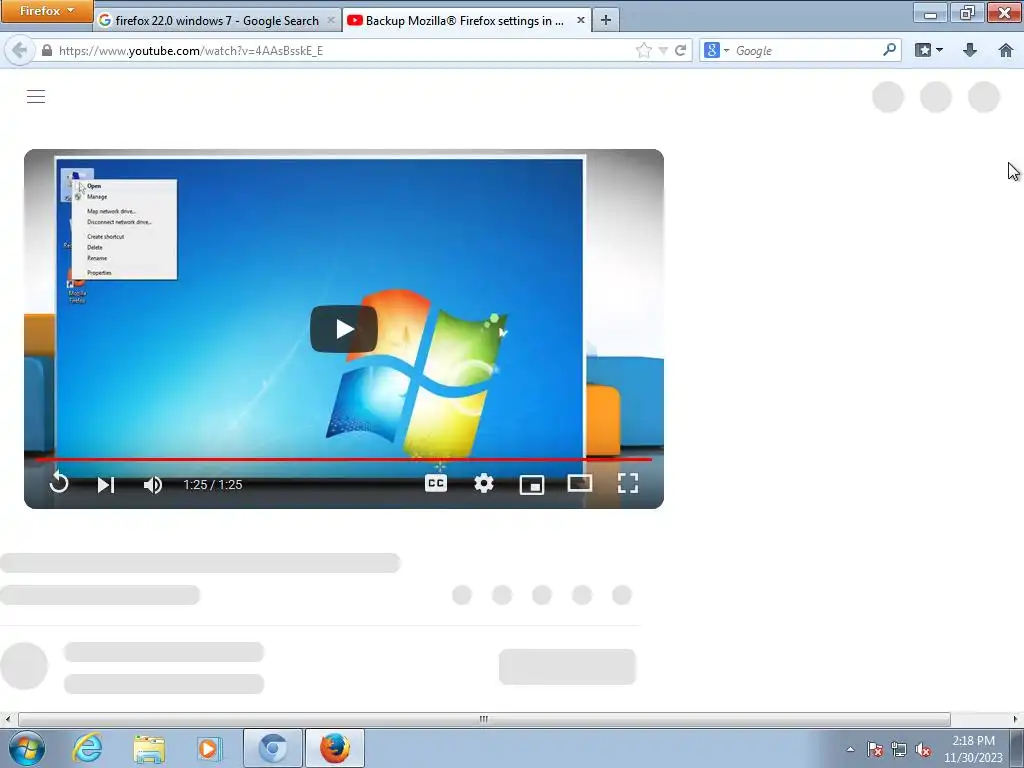Open the Firefox application menu

[46, 11]
